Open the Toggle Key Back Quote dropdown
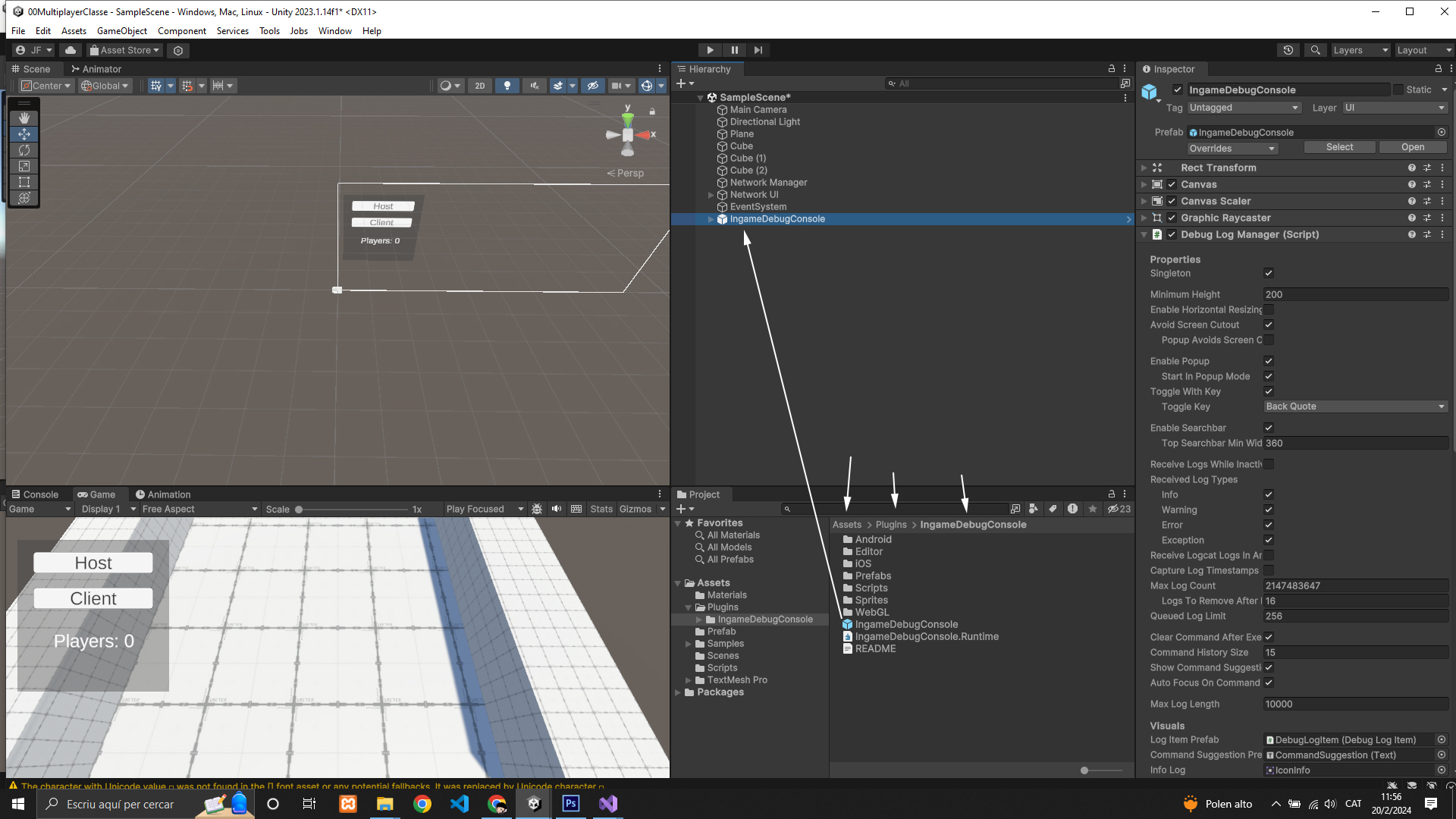This screenshot has height=819, width=1456. [x=1355, y=406]
